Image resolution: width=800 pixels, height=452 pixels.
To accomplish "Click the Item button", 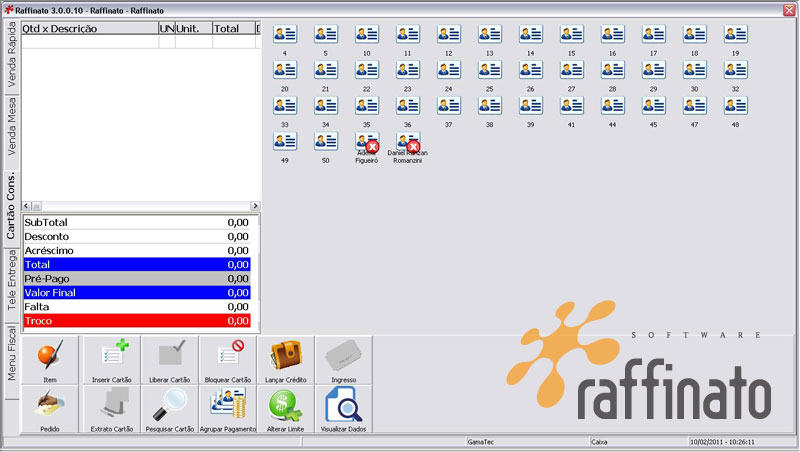I will point(50,360).
